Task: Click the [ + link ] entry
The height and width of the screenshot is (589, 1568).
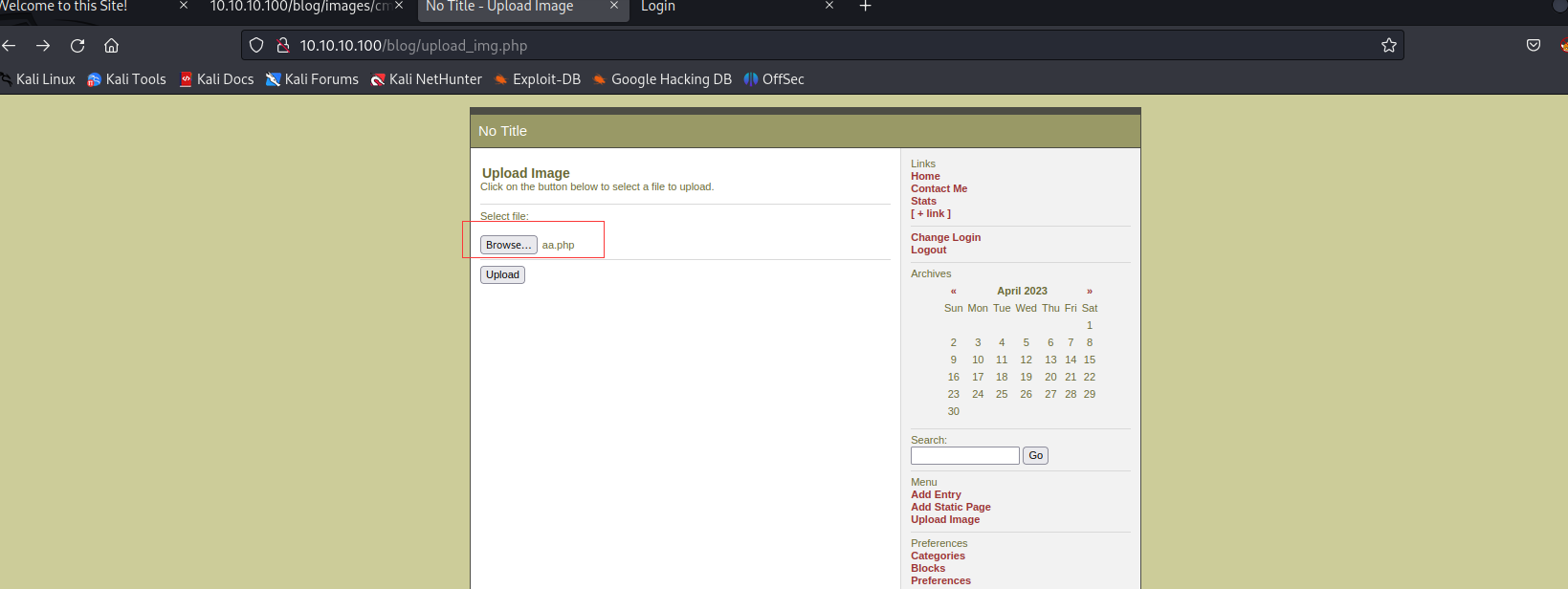Action: click(x=931, y=213)
